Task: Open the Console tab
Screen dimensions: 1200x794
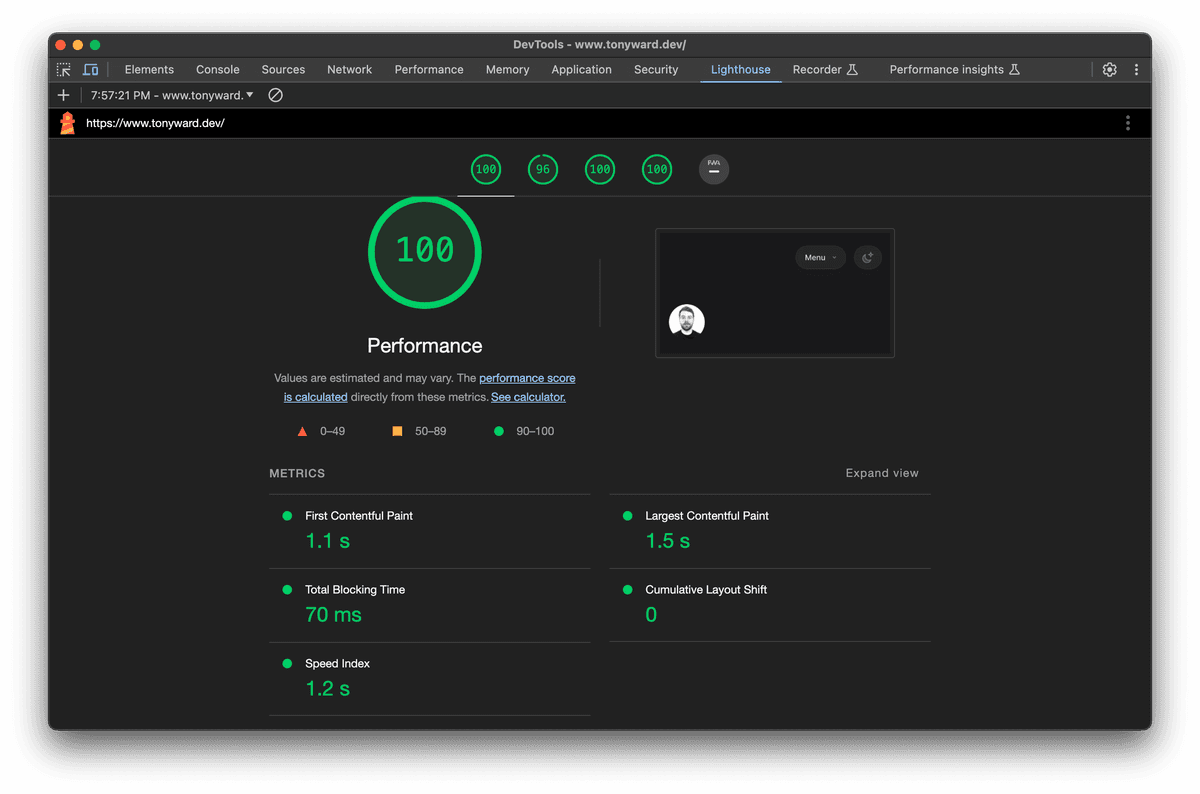Action: pos(217,70)
